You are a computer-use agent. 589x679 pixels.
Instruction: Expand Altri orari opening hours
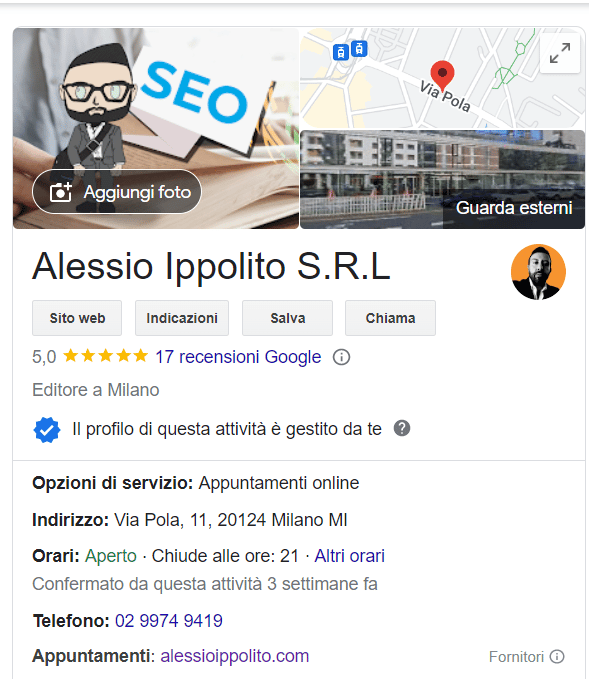click(350, 556)
